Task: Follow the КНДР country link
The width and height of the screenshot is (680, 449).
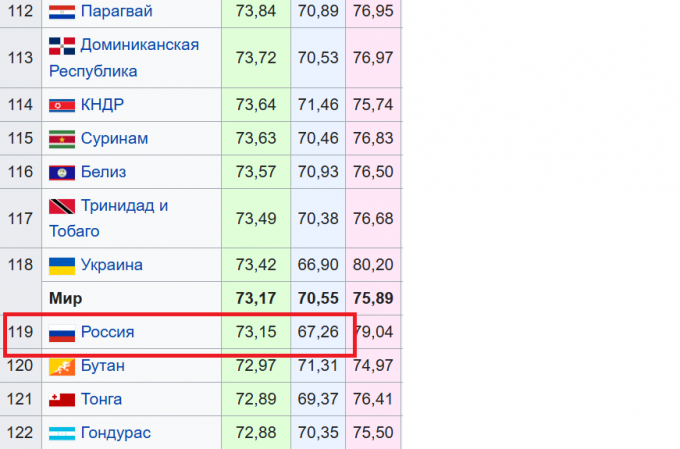Action: pyautogui.click(x=101, y=105)
